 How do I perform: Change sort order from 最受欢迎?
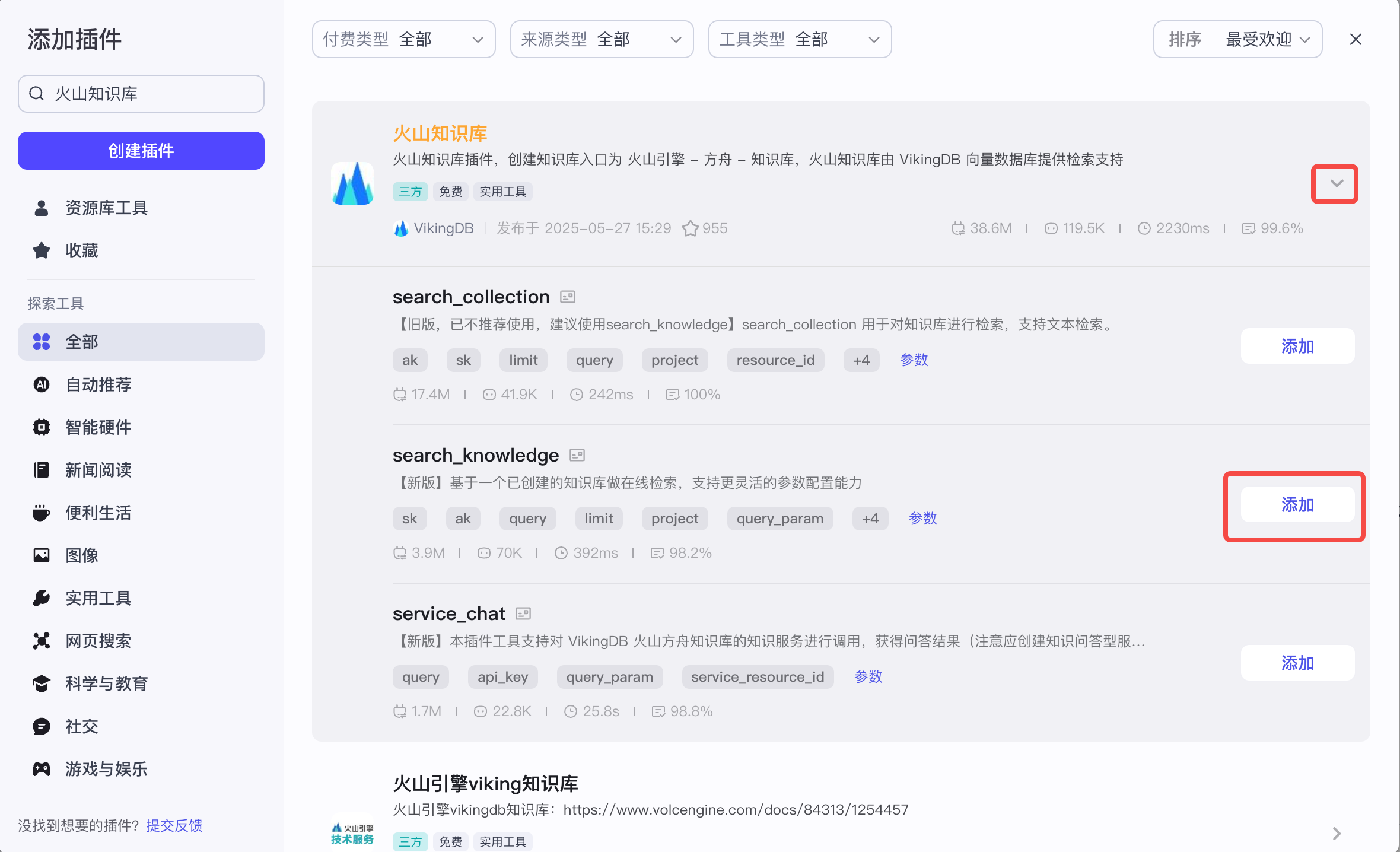pos(1238,39)
